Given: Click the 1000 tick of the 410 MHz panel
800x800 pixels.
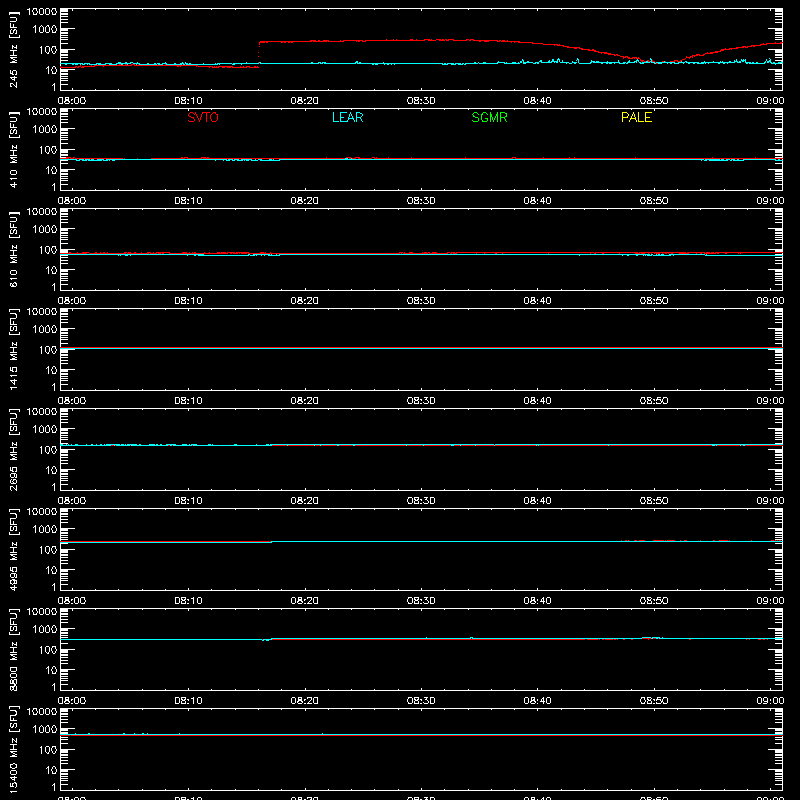Looking at the screenshot, I should [45, 130].
